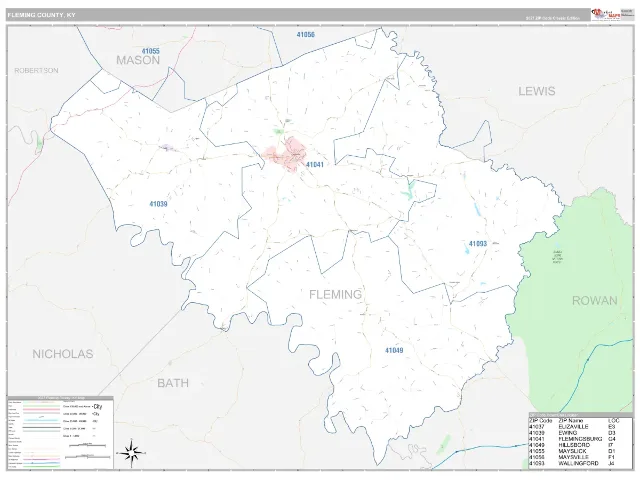Click 41037 in the ZIP table

[536, 427]
